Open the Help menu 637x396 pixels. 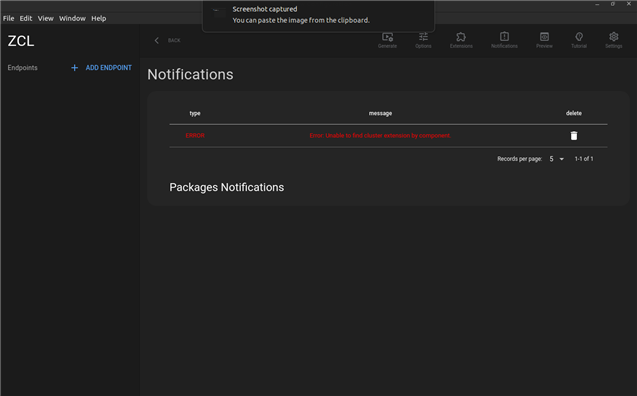click(99, 18)
